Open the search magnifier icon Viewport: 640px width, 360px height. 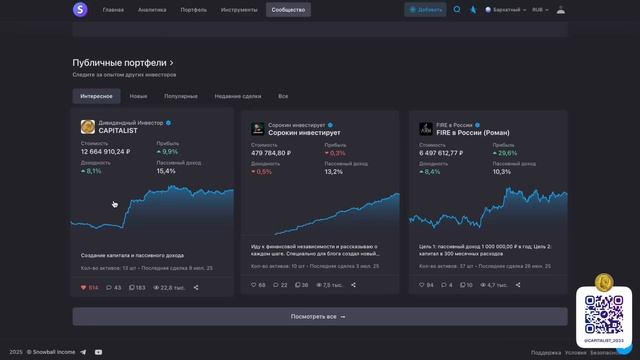pos(457,9)
